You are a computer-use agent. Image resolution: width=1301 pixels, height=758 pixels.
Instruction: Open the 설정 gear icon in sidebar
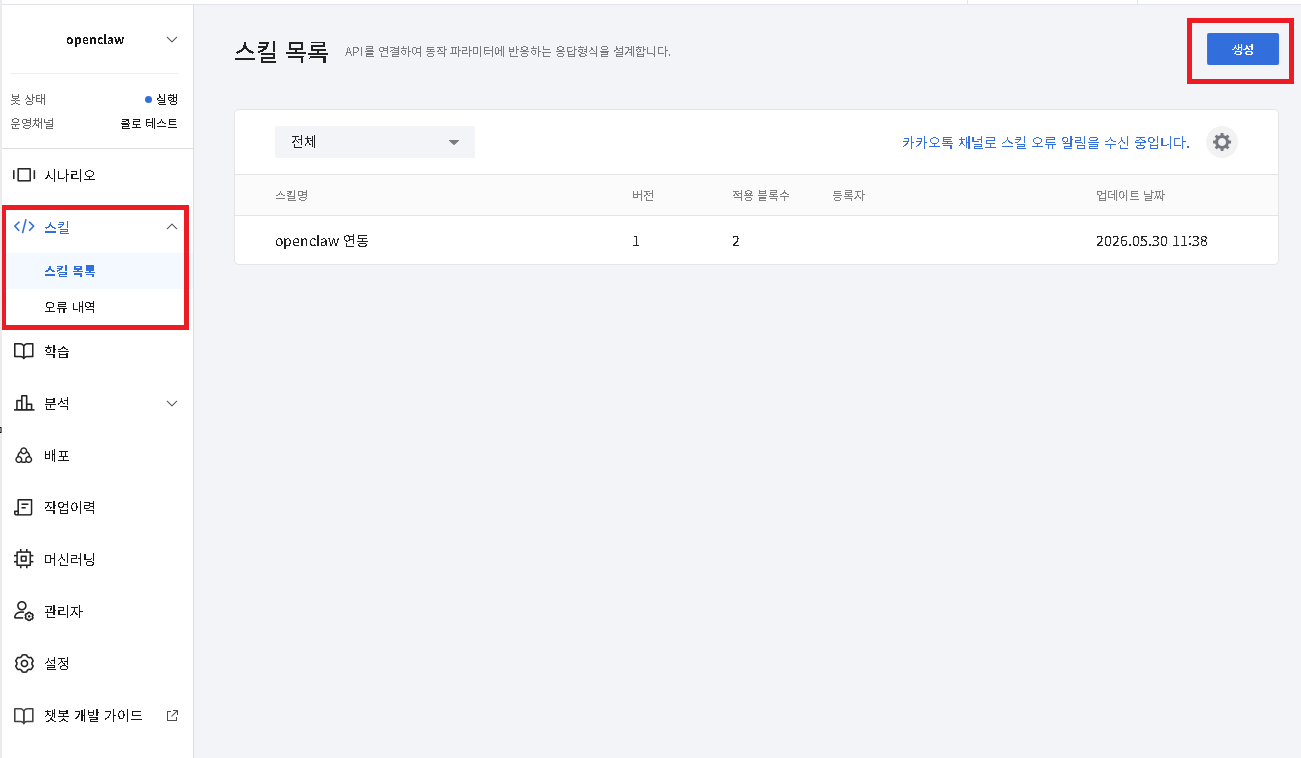point(24,663)
